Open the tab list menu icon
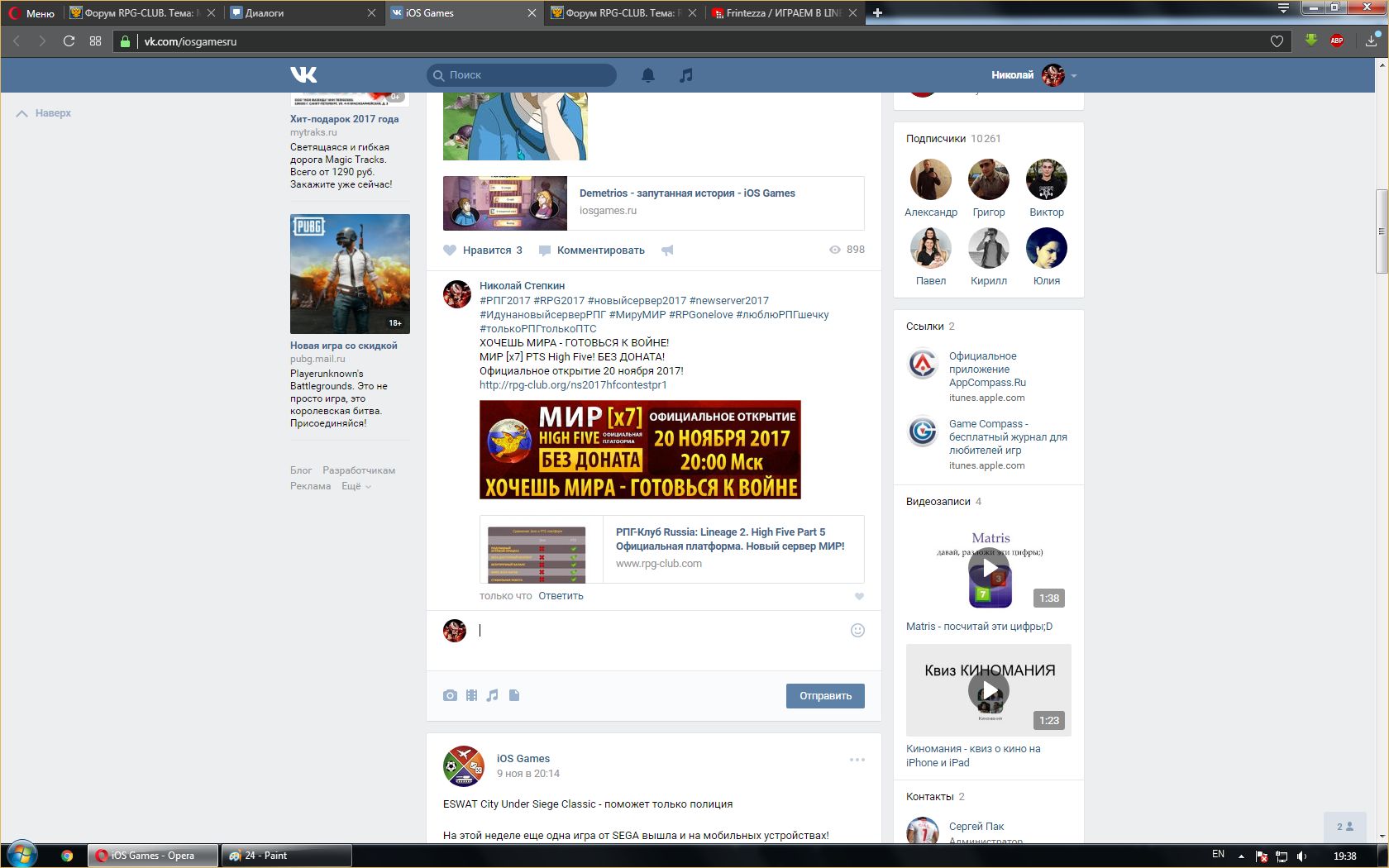This screenshot has height=868, width=1389. 1283,8
